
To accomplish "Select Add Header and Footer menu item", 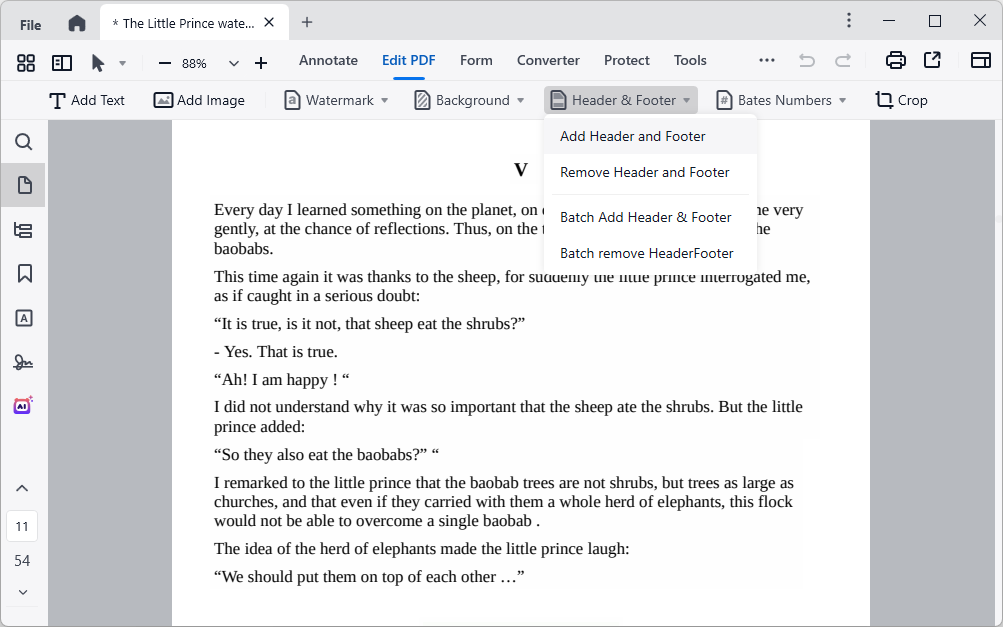I will pos(633,136).
